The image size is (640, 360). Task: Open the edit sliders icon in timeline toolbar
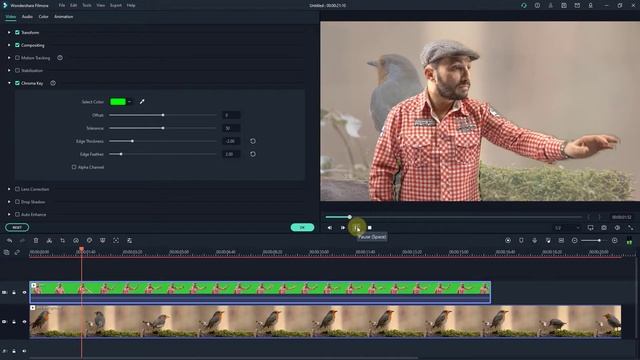pyautogui.click(x=129, y=241)
